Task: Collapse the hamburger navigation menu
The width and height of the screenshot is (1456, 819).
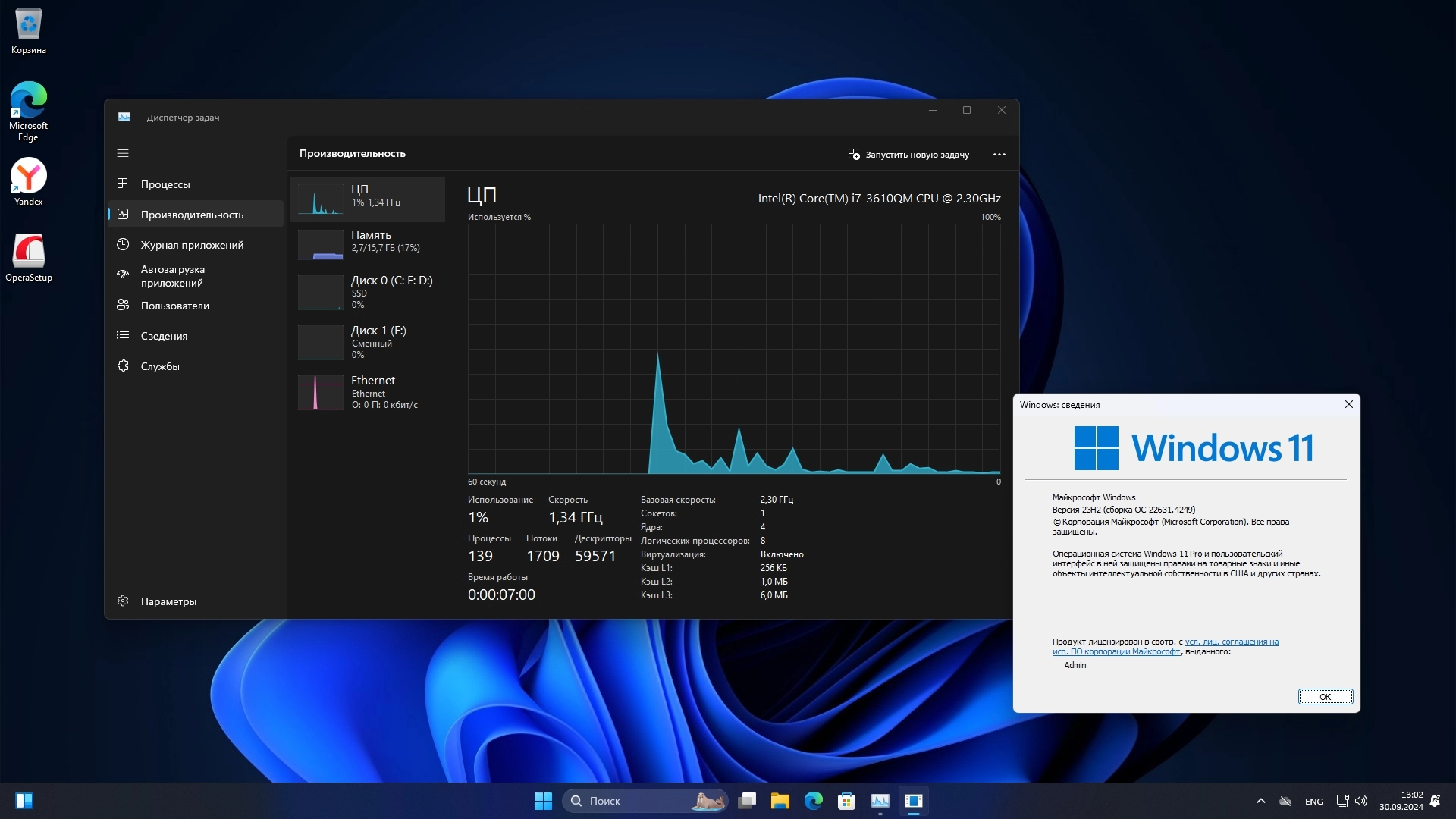Action: [x=123, y=153]
